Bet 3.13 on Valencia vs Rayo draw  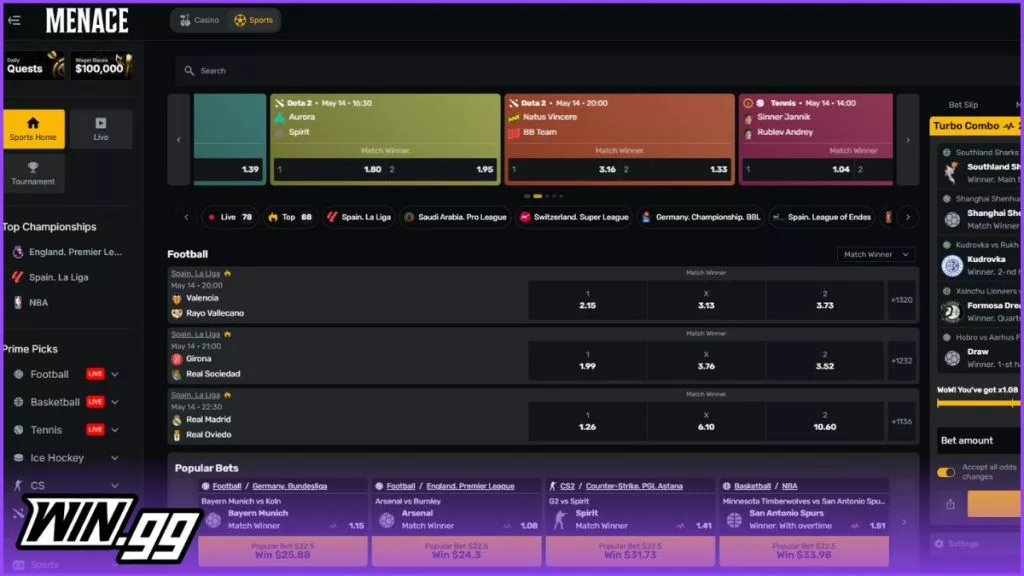706,300
